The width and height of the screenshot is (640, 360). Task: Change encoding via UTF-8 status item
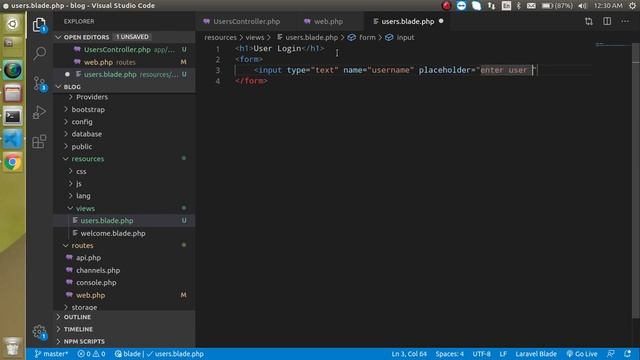coord(482,354)
